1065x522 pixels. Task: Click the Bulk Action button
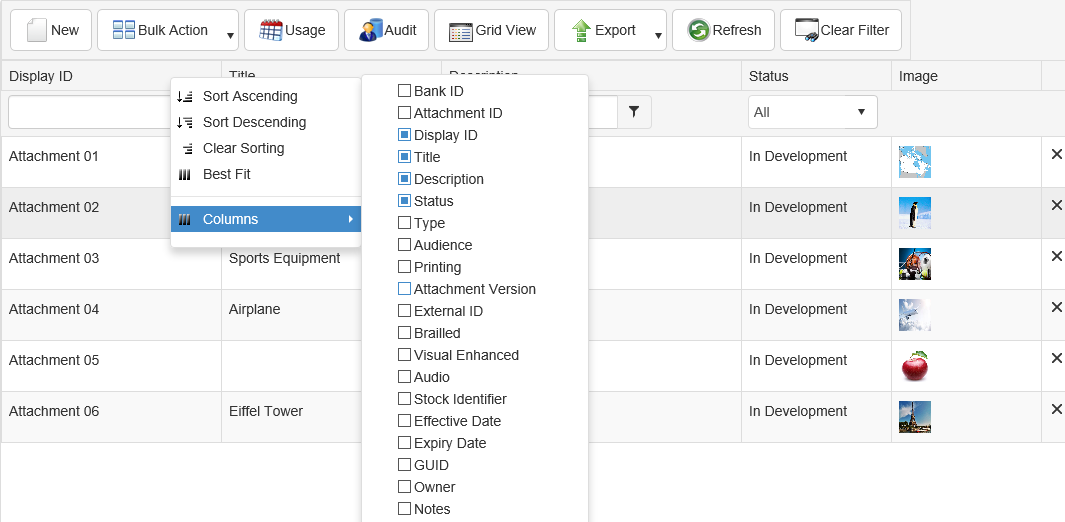tap(160, 30)
